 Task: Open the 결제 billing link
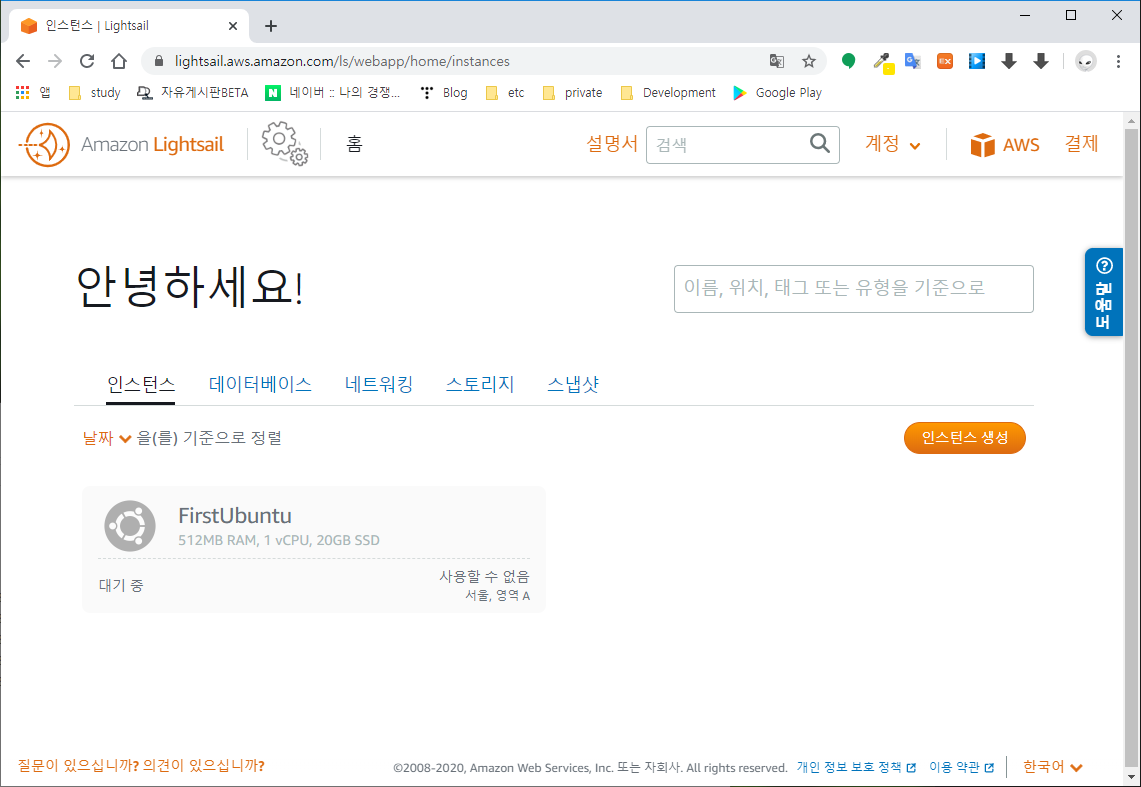1081,144
